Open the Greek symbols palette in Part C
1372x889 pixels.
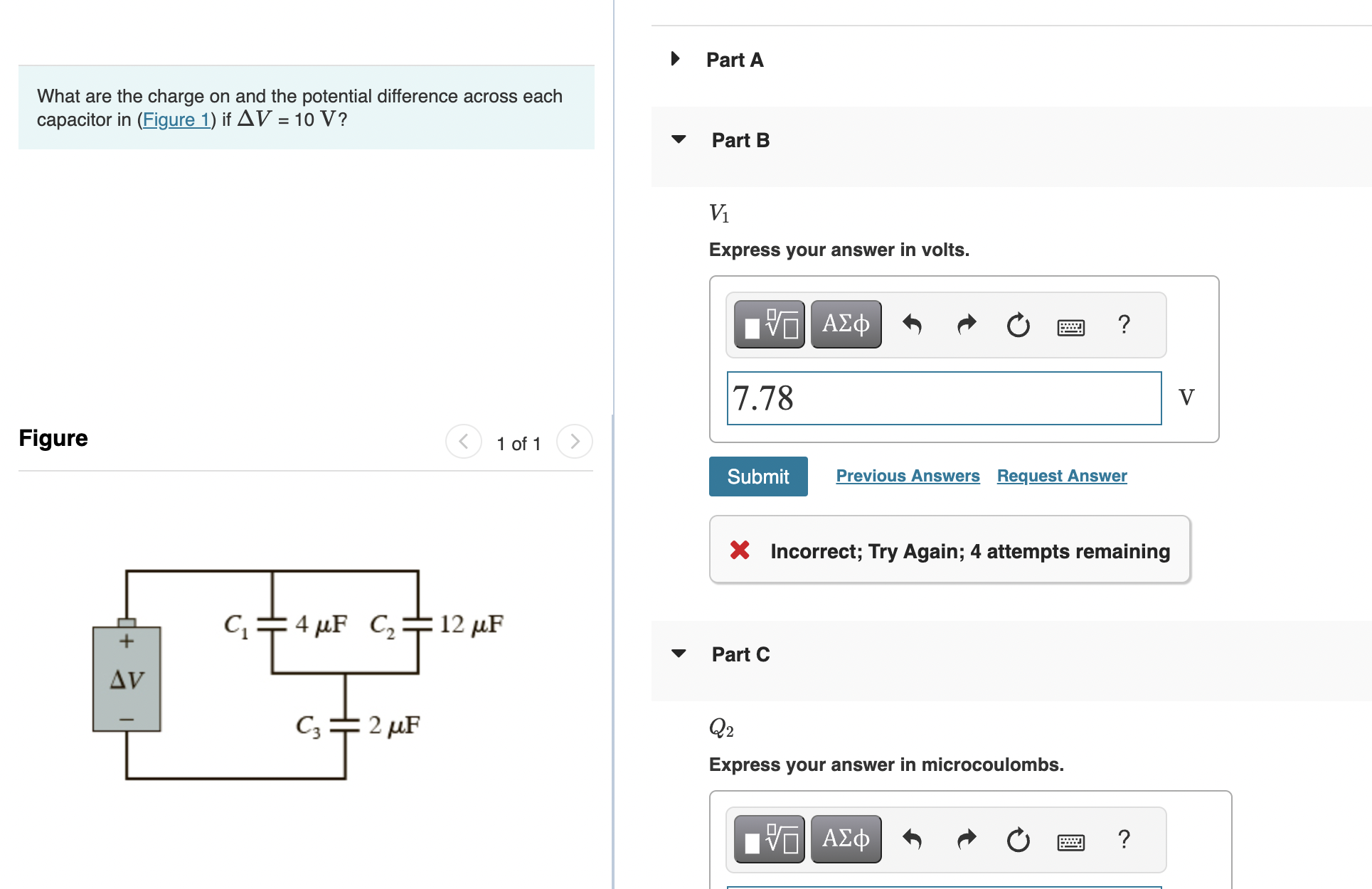[x=845, y=839]
